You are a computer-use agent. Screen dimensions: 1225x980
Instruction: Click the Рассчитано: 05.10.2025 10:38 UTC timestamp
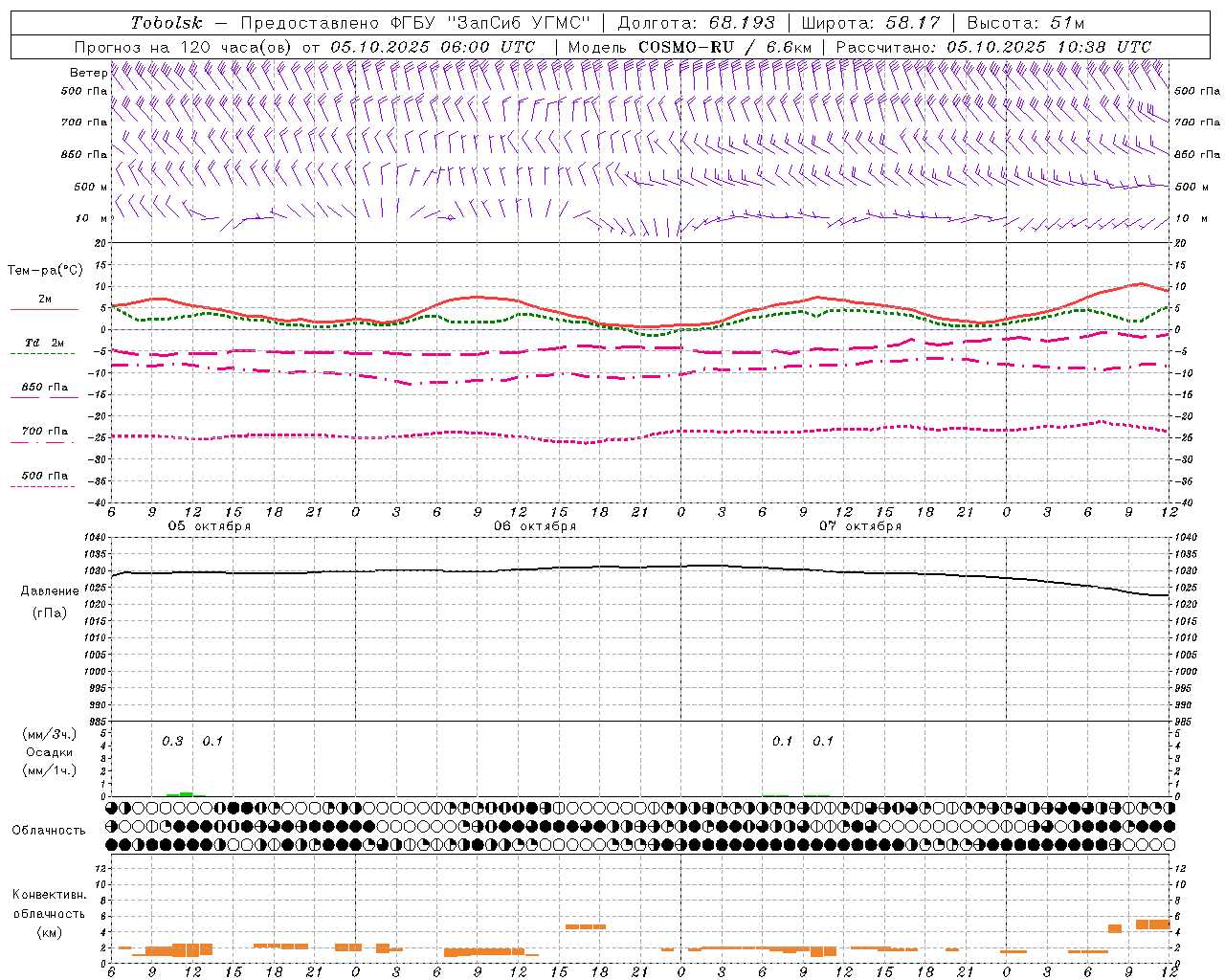[993, 47]
